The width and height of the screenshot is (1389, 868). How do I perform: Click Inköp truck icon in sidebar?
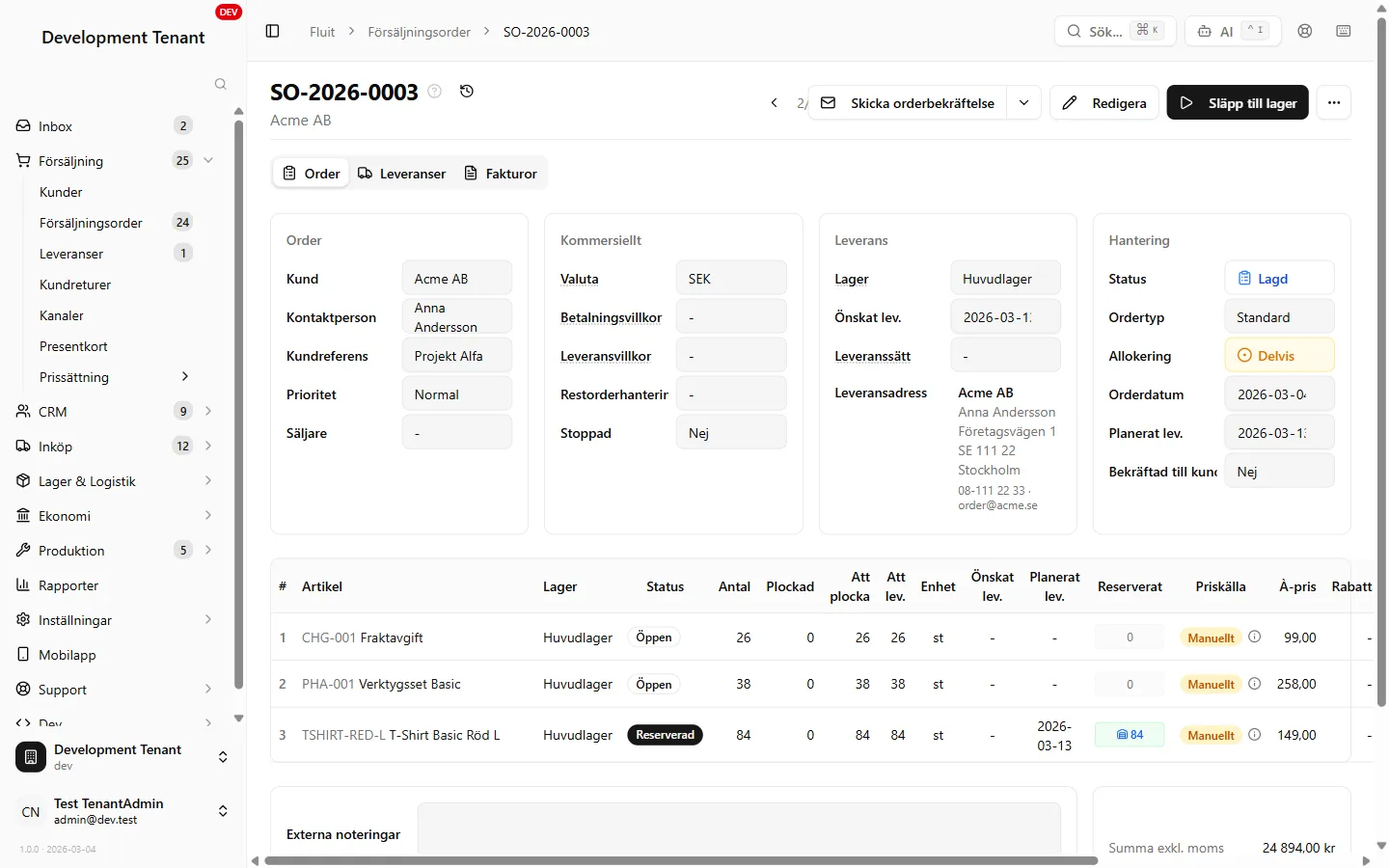(23, 446)
